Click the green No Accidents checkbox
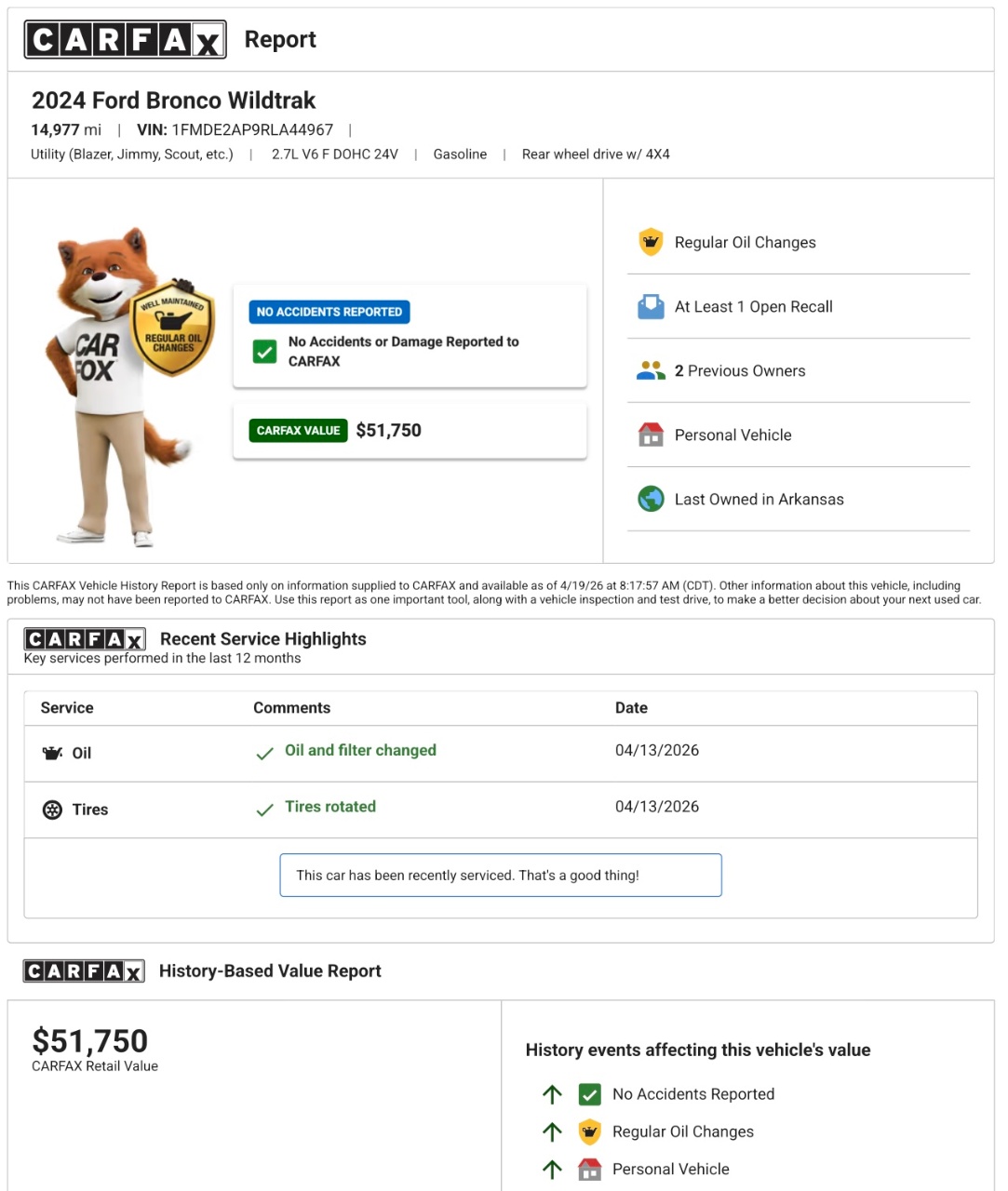This screenshot has width=1008, height=1191. 265,352
